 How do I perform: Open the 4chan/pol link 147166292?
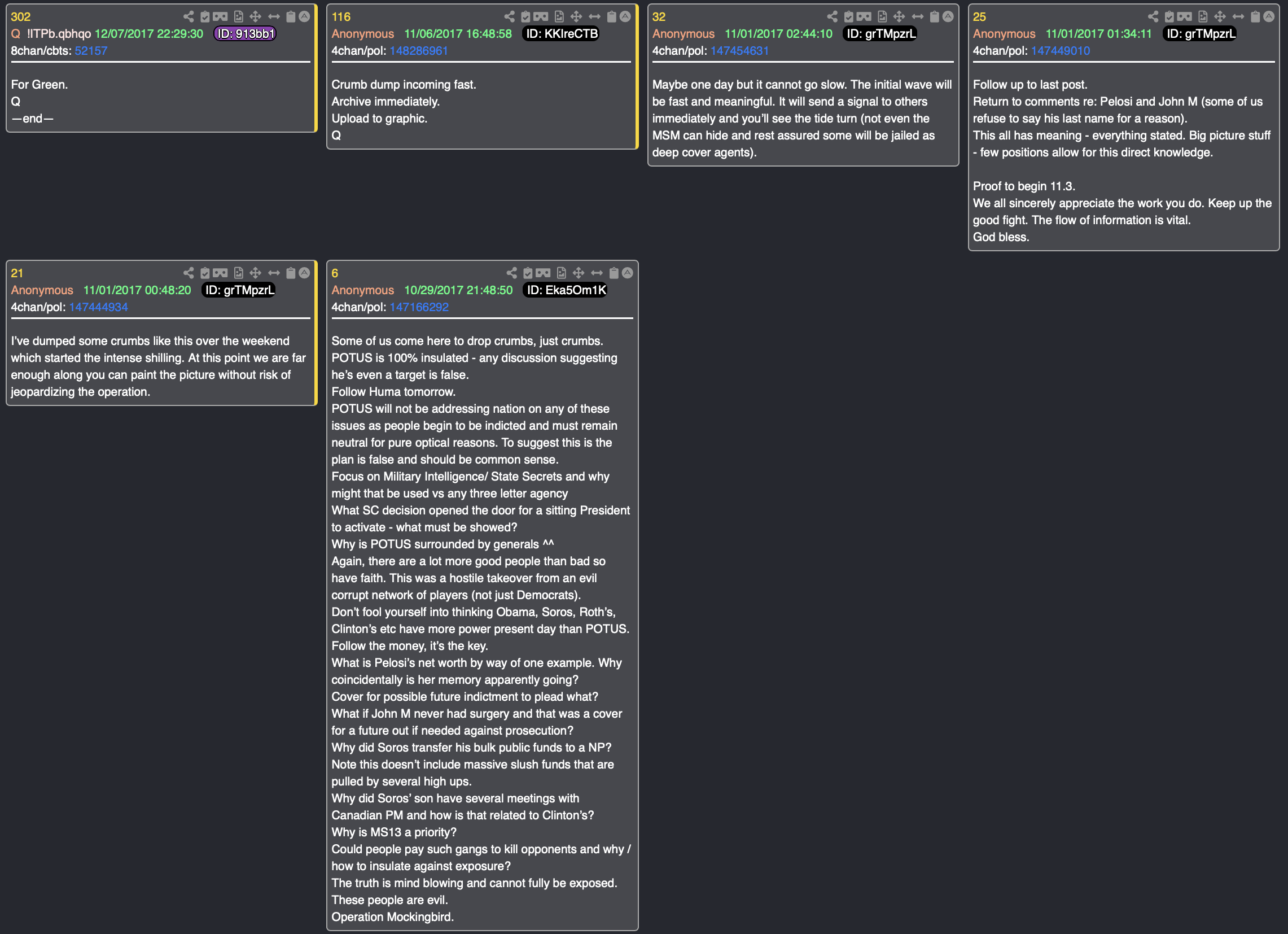(x=419, y=307)
